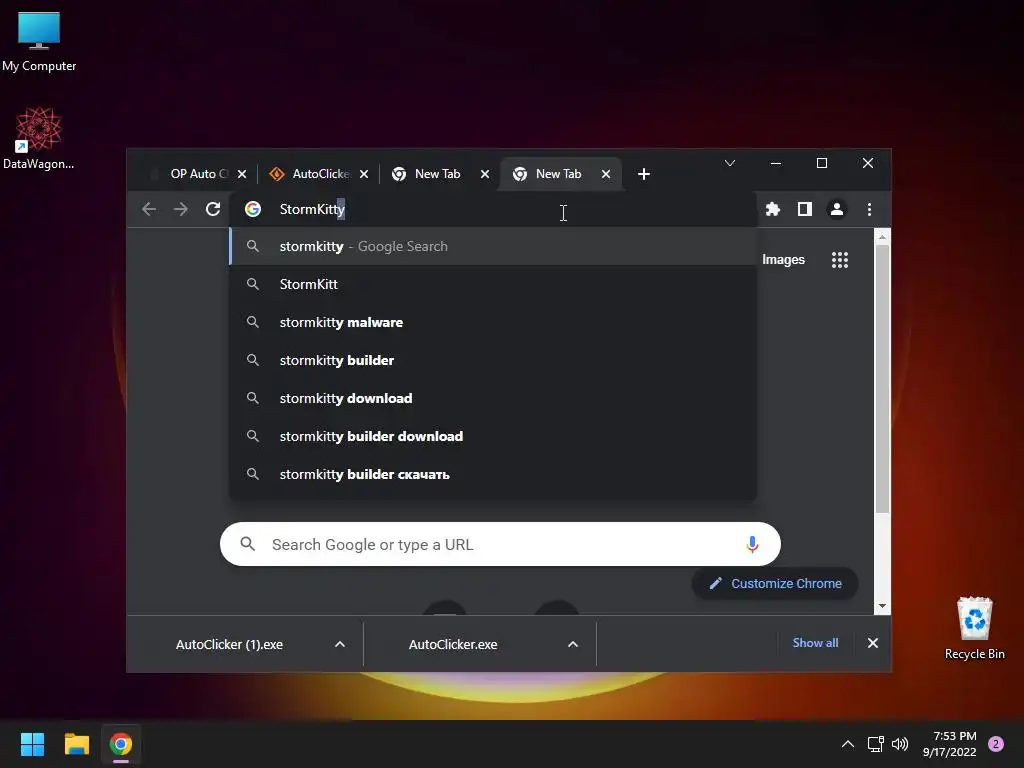The image size is (1024, 768).
Task: Open the DataWagon desktop shortcut
Action: 39,138
